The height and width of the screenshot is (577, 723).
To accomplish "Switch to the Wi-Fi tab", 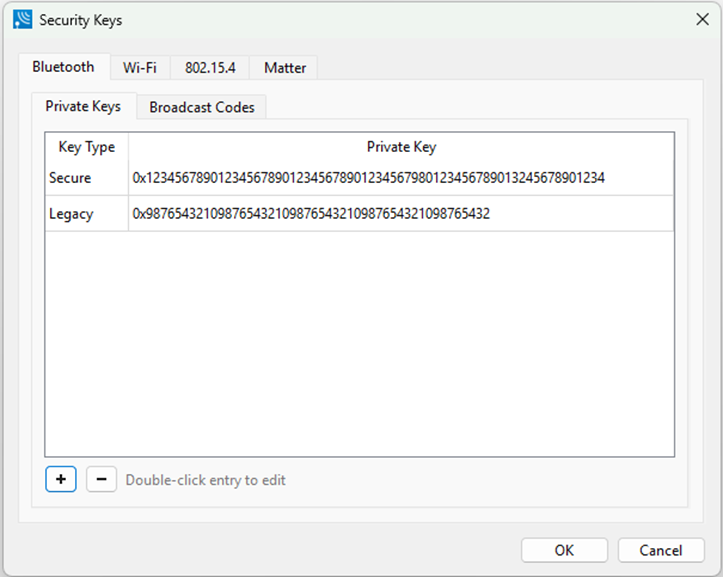I will click(x=140, y=68).
